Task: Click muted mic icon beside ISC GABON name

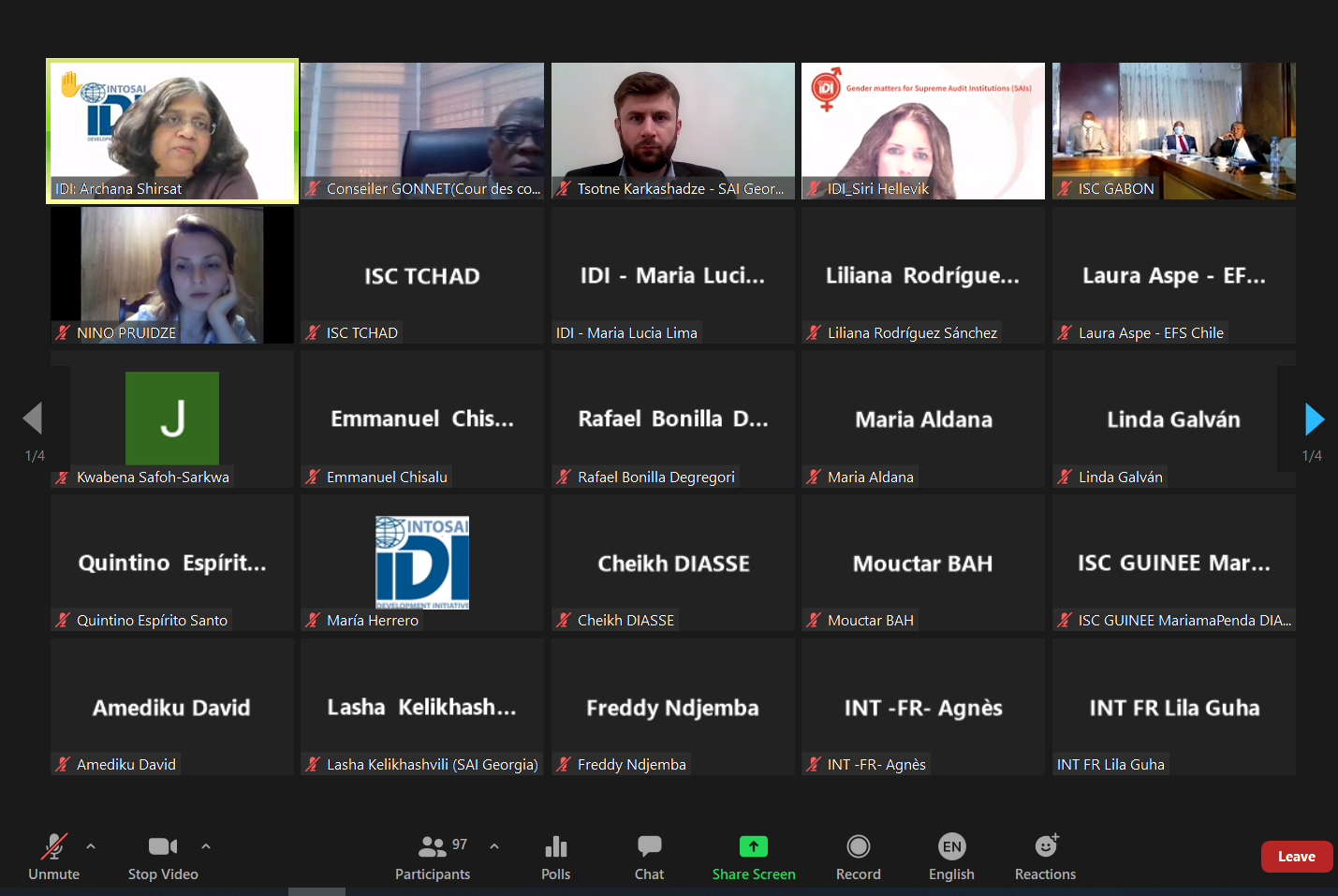Action: point(1065,188)
